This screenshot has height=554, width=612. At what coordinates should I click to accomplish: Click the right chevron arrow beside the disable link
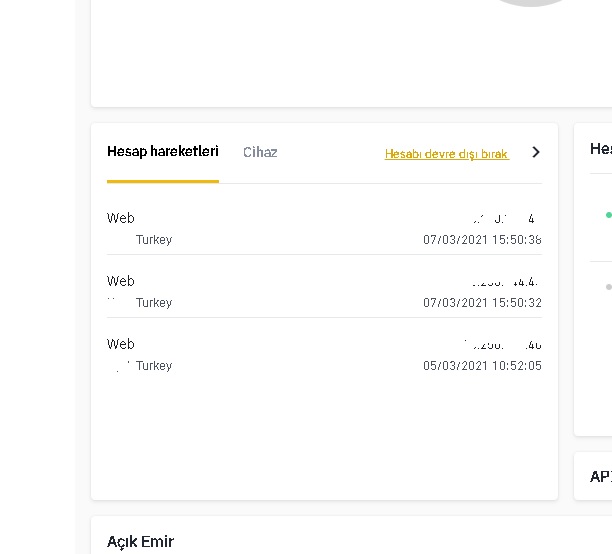point(536,153)
